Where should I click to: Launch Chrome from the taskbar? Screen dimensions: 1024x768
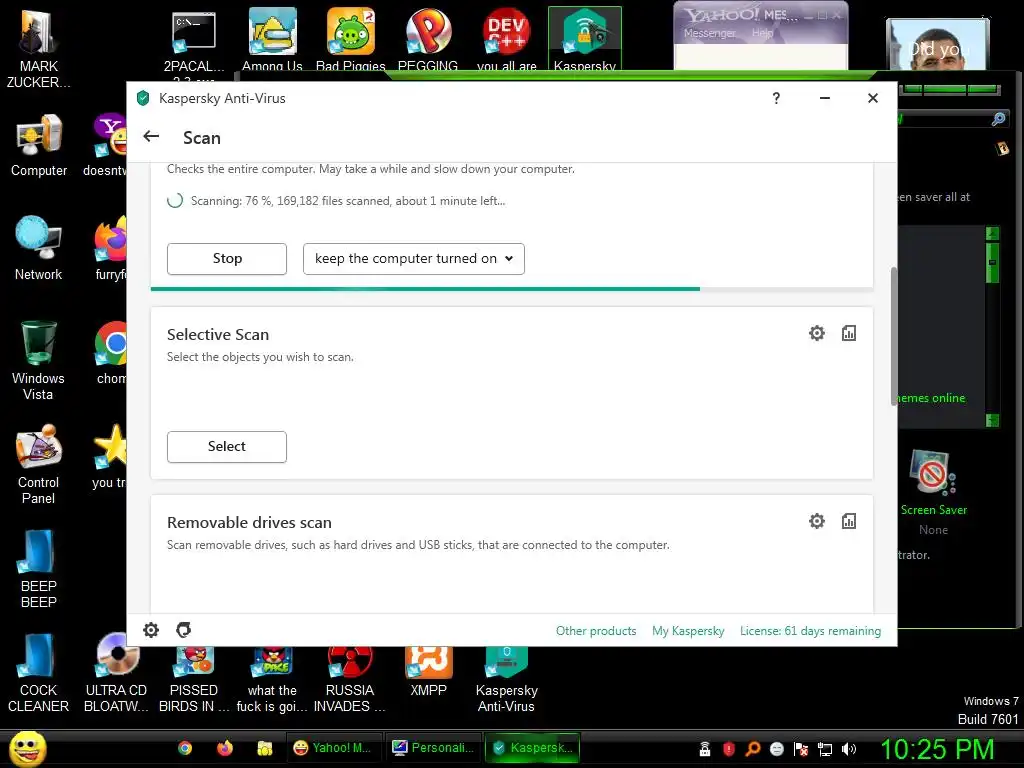pyautogui.click(x=185, y=748)
